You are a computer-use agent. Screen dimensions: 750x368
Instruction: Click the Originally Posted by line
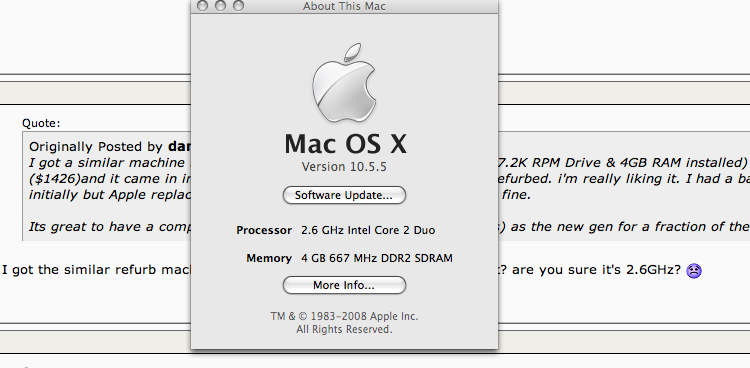tap(110, 146)
